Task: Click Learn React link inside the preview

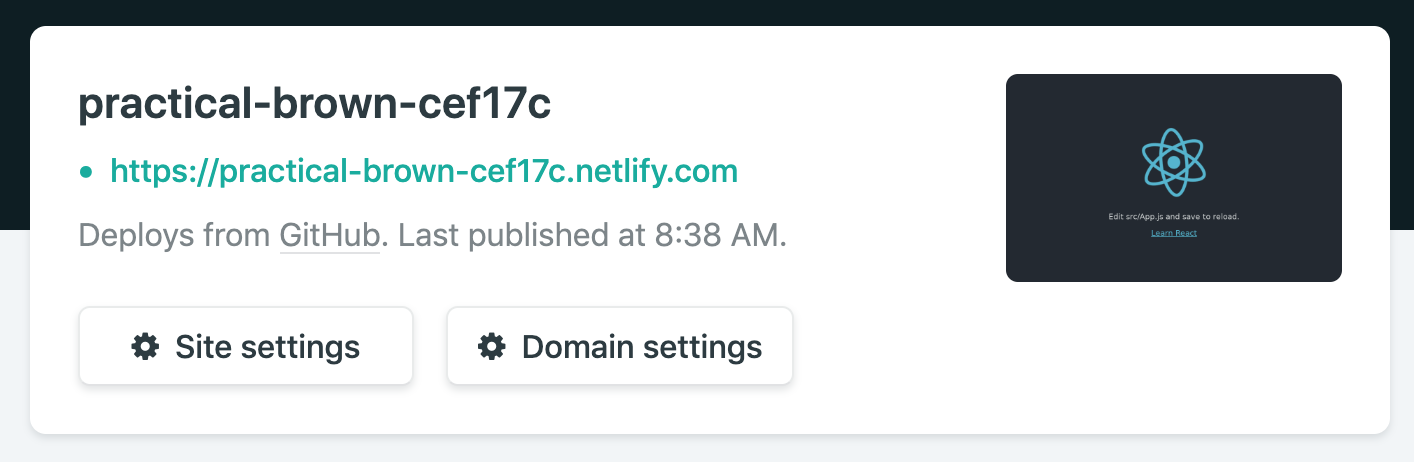Action: pyautogui.click(x=1173, y=233)
